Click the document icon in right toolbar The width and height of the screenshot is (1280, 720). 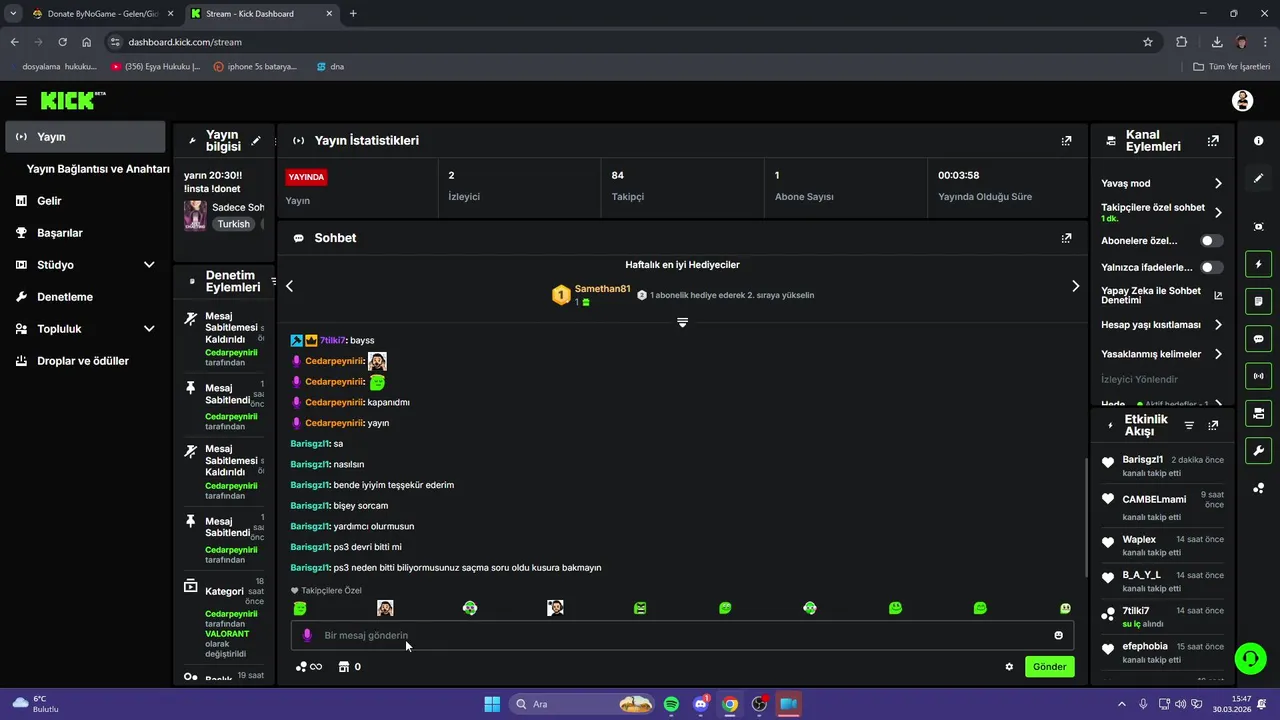(1258, 301)
